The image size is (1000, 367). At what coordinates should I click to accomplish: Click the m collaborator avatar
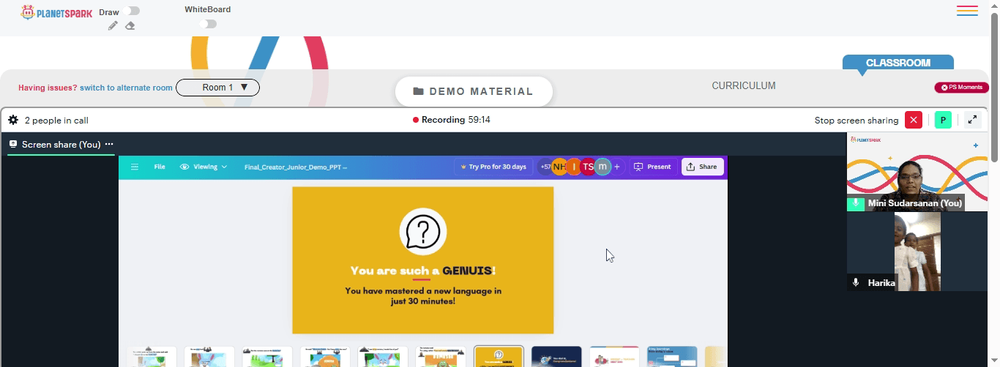[602, 167]
